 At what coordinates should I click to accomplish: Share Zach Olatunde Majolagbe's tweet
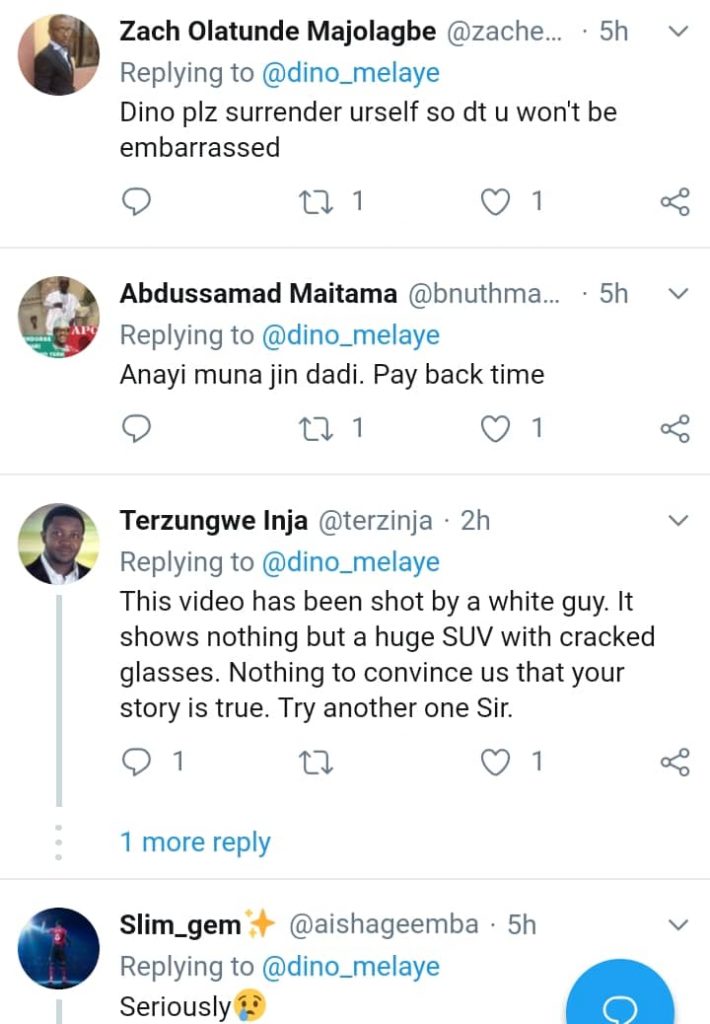coord(675,202)
